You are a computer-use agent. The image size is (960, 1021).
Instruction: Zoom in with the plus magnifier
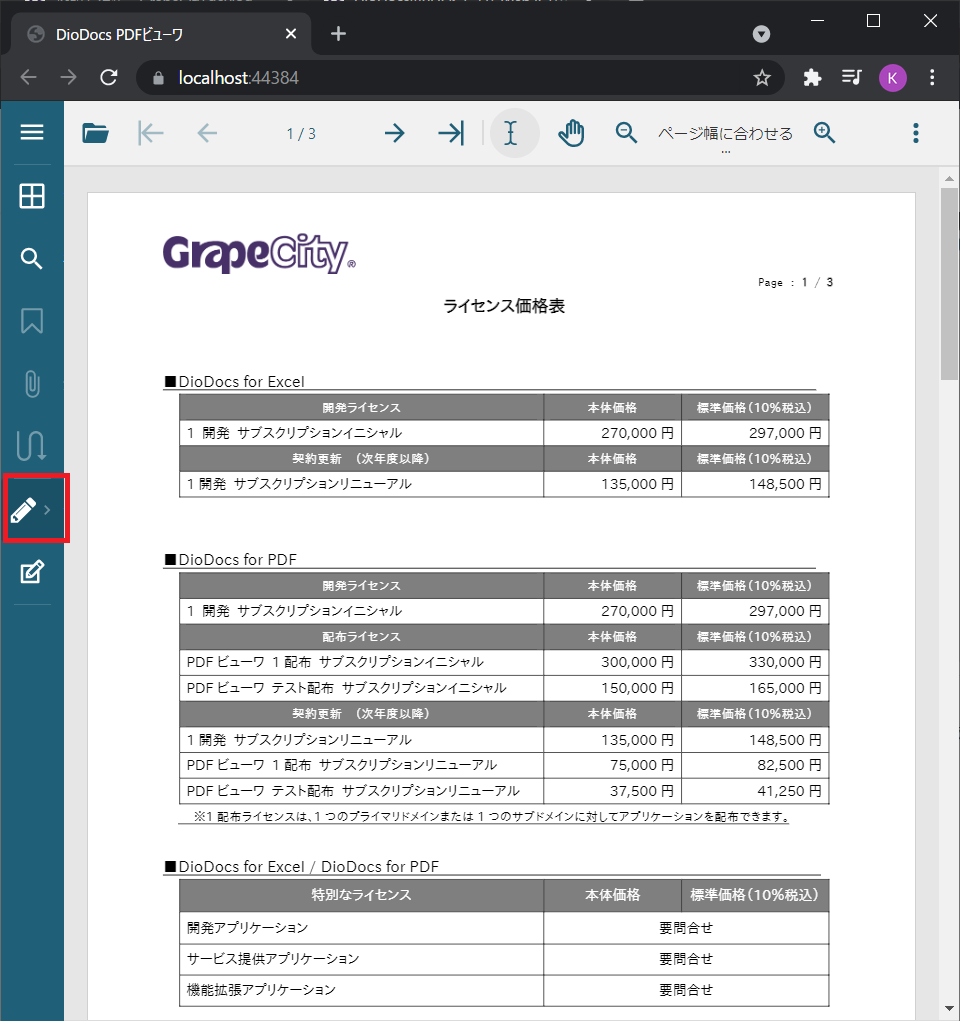[x=825, y=133]
